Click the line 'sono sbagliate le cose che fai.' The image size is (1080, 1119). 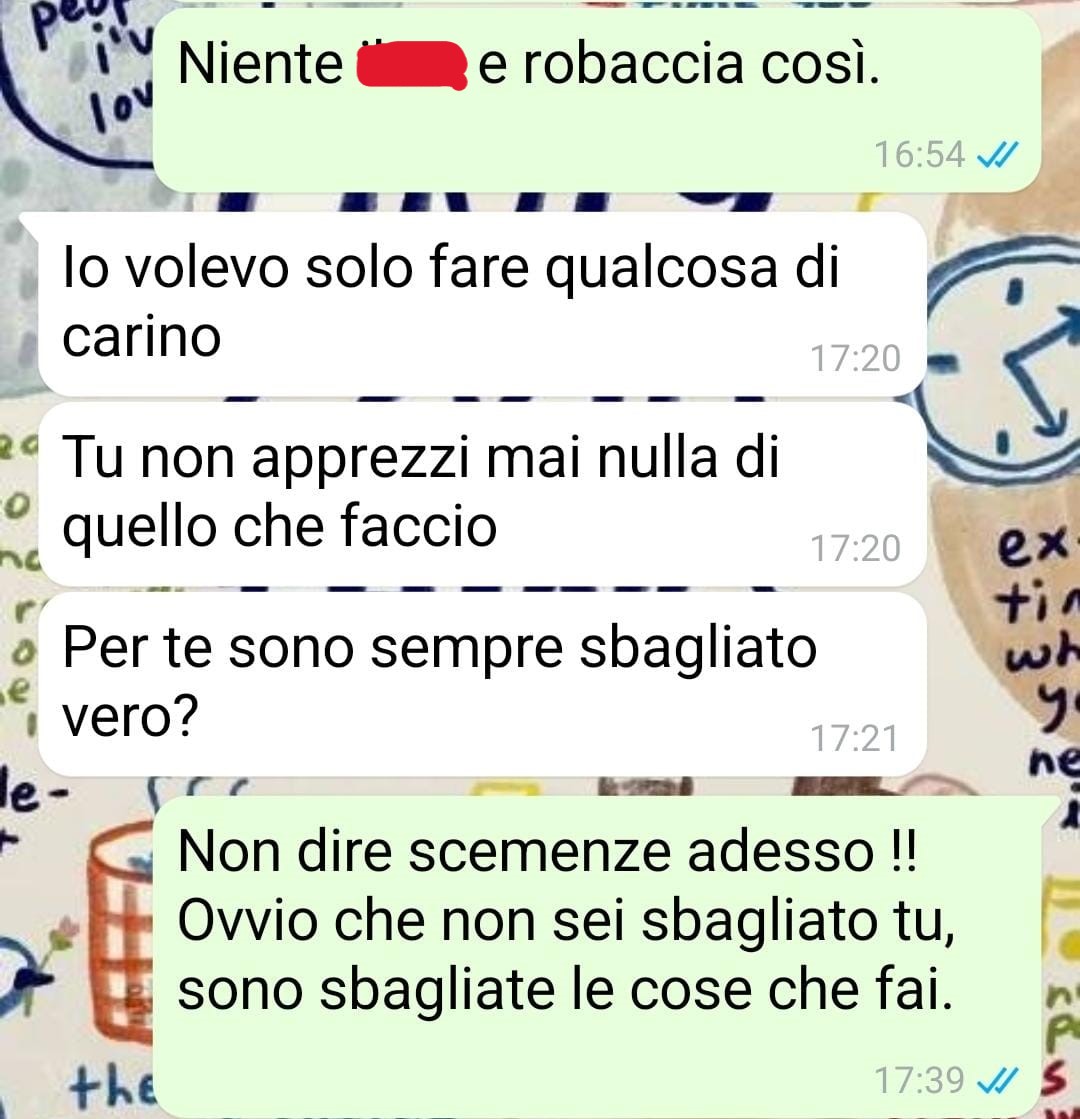[565, 990]
